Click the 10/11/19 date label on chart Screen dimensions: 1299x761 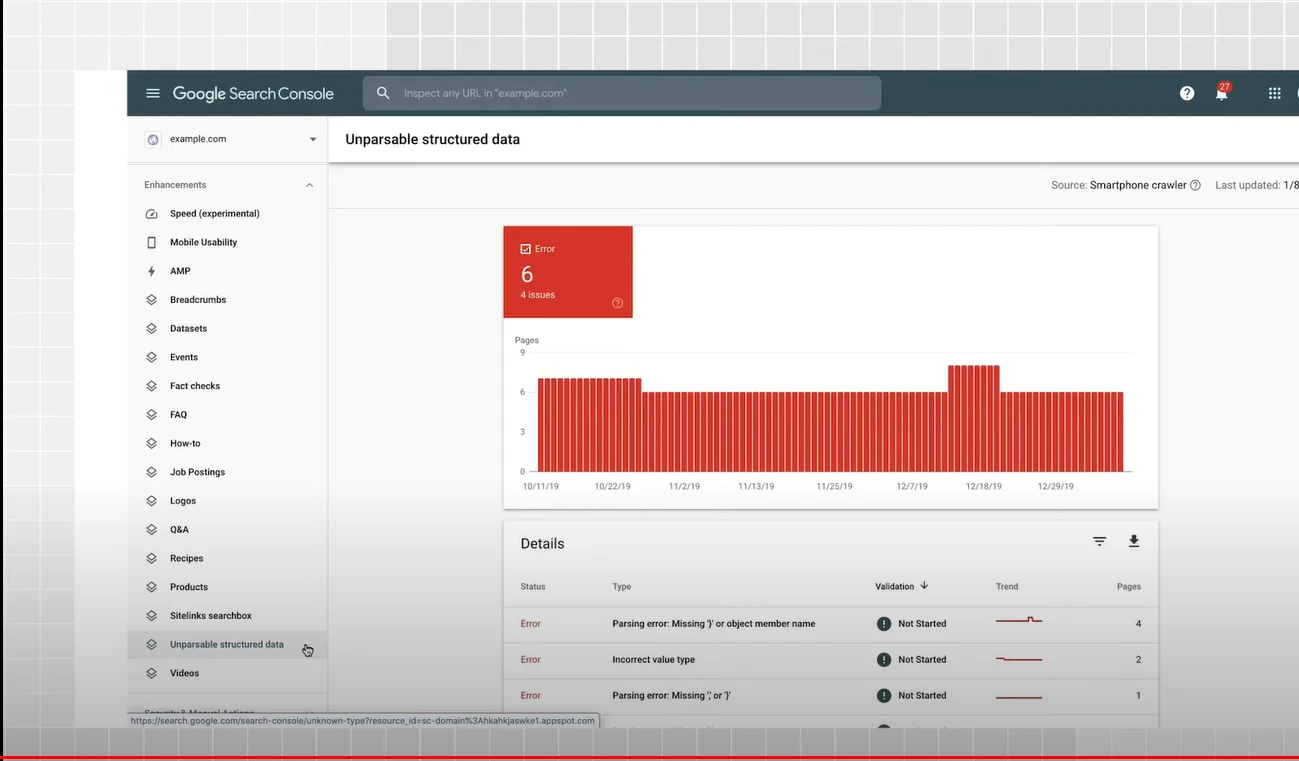click(x=541, y=486)
